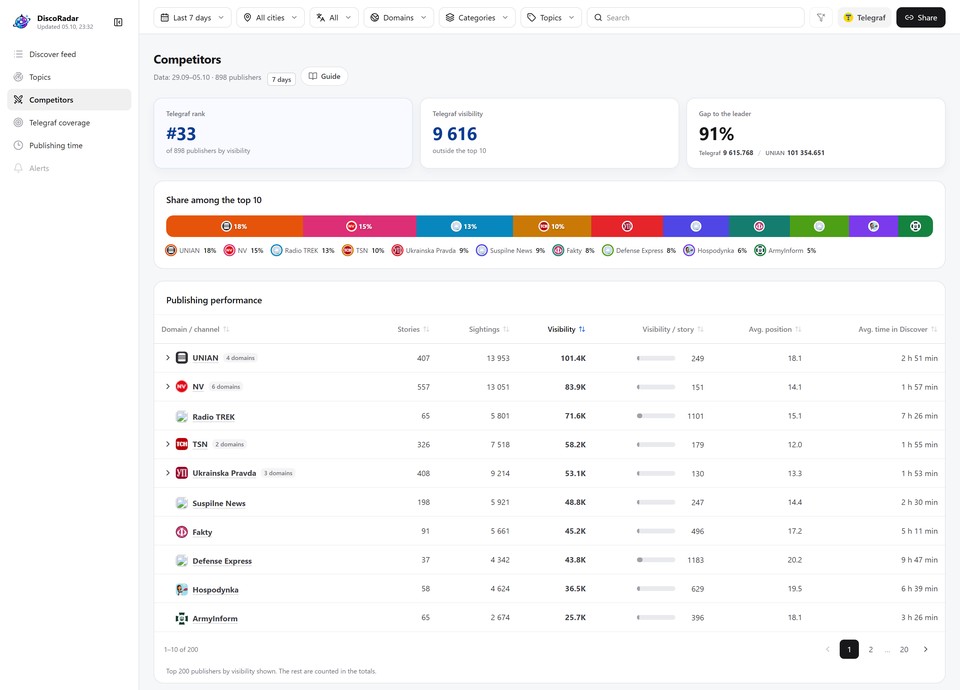Click Suspilne News legend icon

[482, 250]
